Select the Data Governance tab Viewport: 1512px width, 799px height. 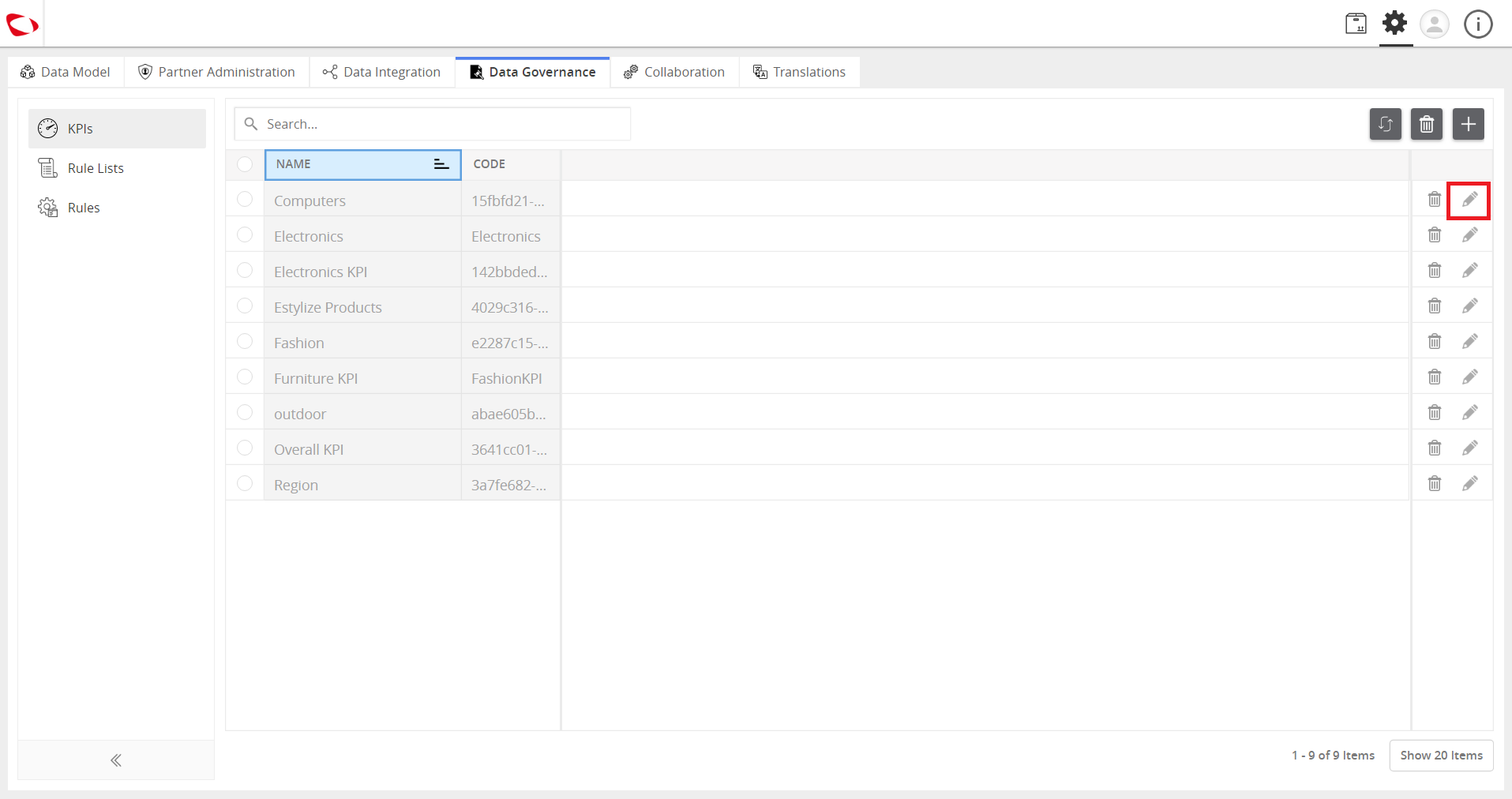tap(533, 72)
